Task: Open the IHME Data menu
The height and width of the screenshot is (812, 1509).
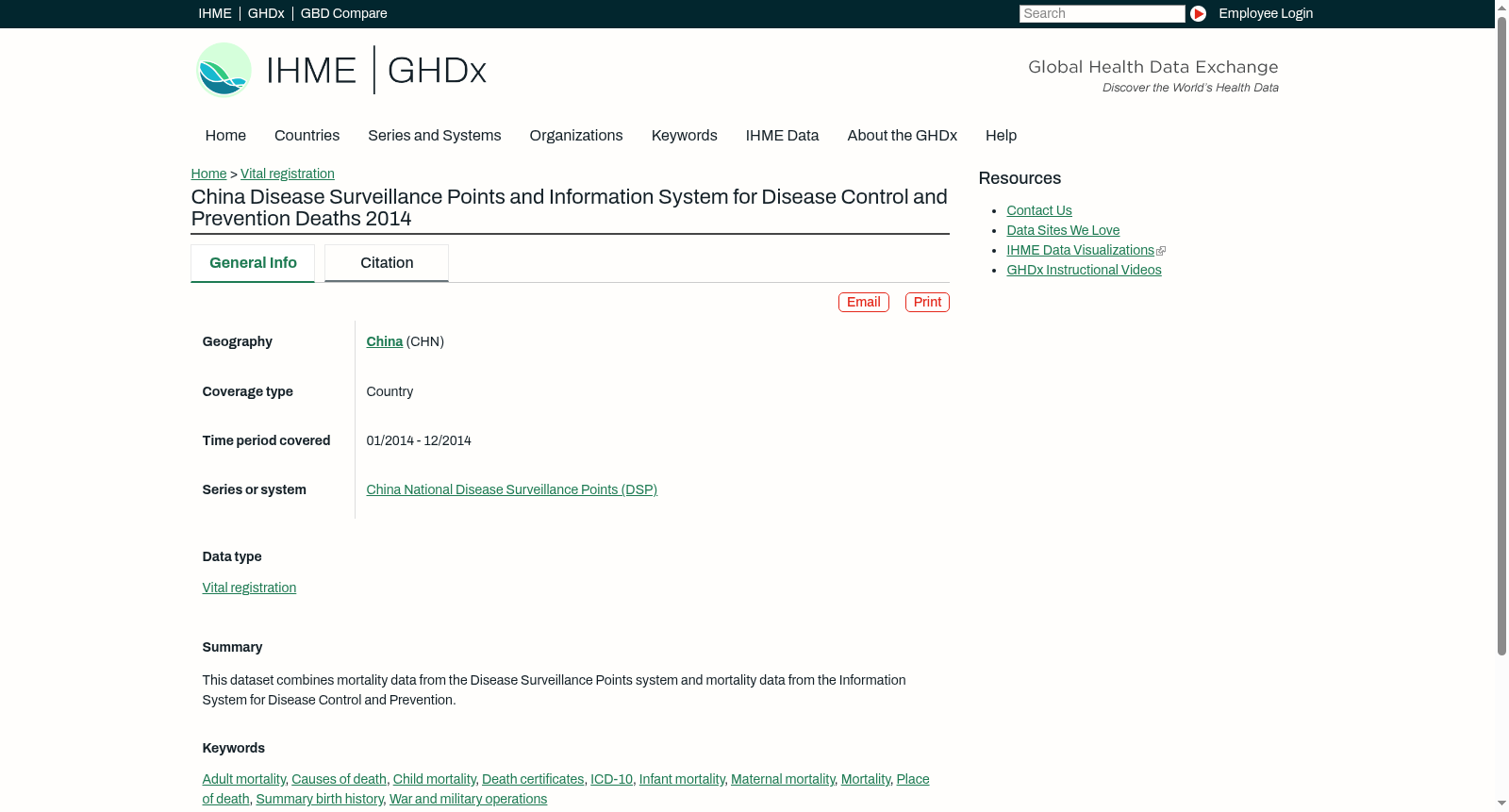Action: tap(782, 136)
